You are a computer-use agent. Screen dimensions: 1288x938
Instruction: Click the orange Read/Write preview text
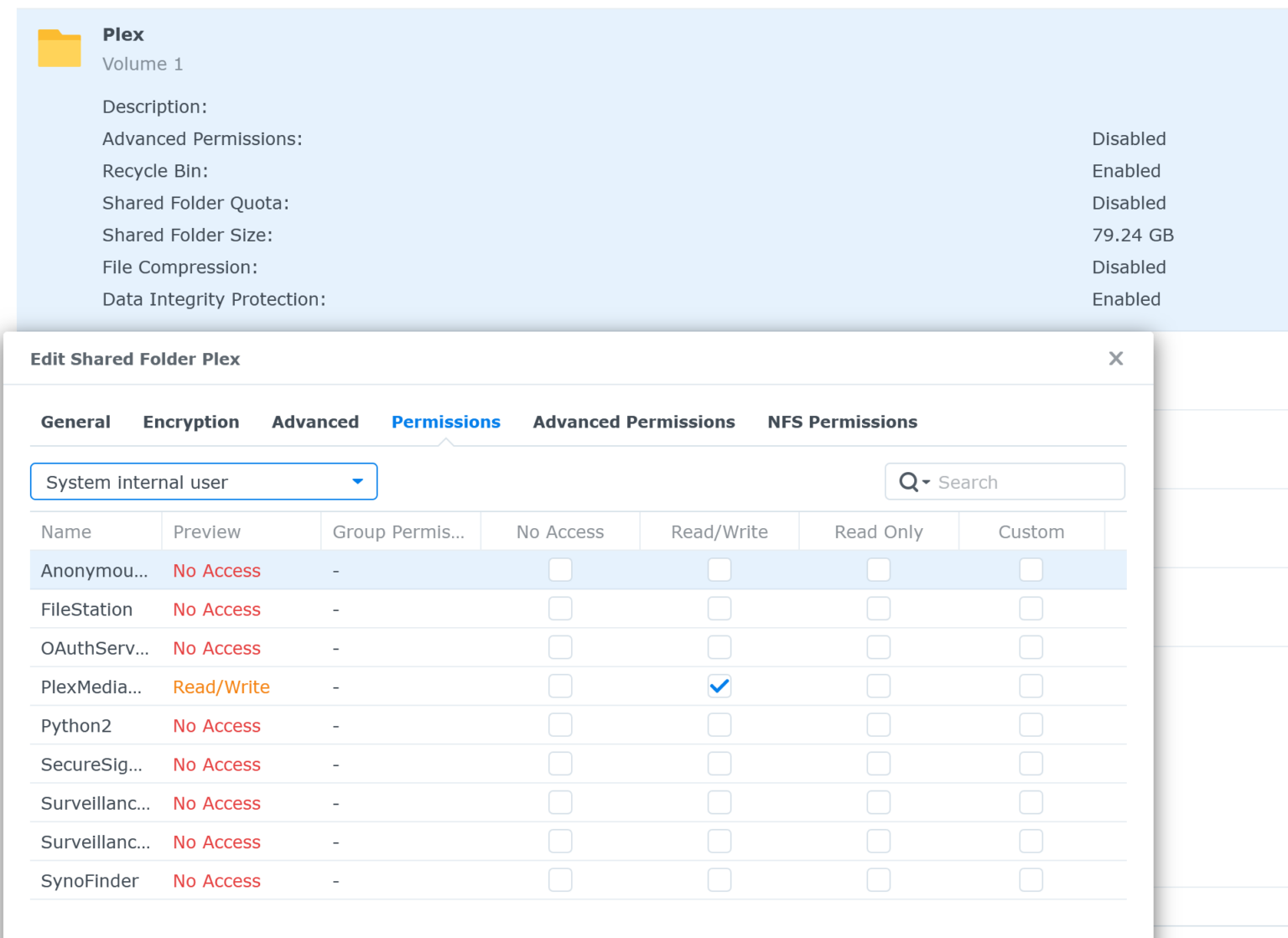click(221, 687)
